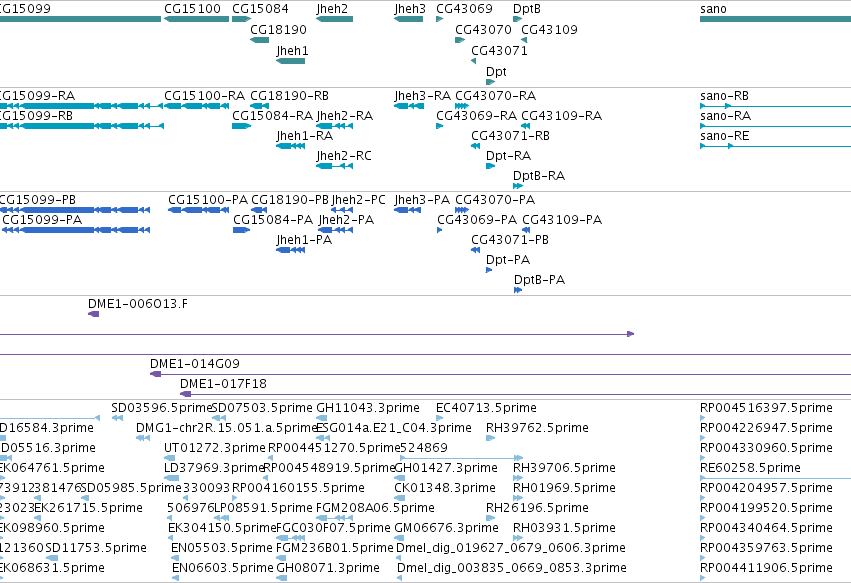The image size is (851, 583).
Task: Open protein Jheh1-PA
Action: click(290, 250)
